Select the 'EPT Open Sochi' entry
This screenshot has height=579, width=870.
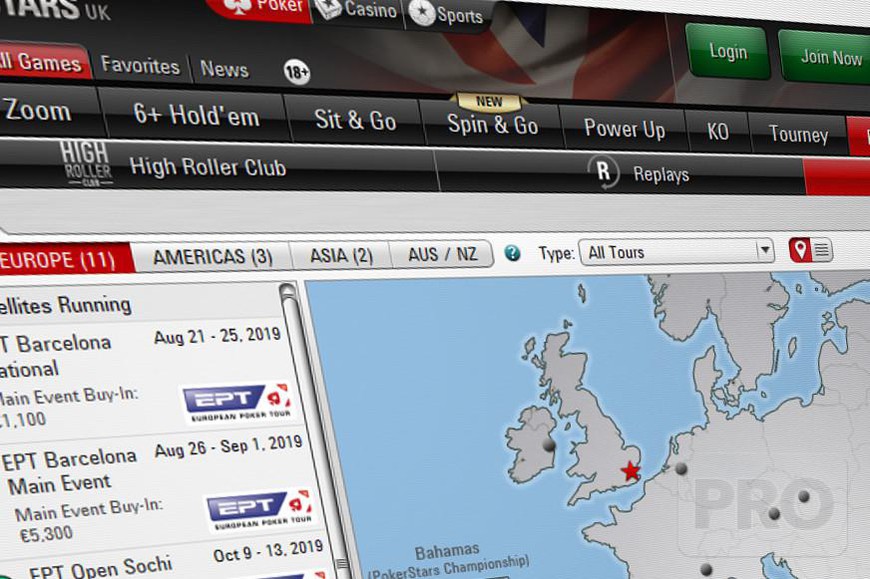pos(100,569)
